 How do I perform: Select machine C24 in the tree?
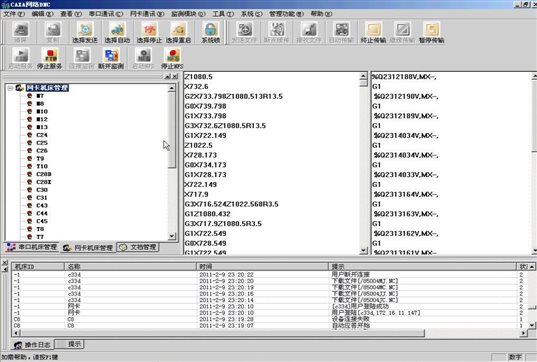click(x=42, y=135)
